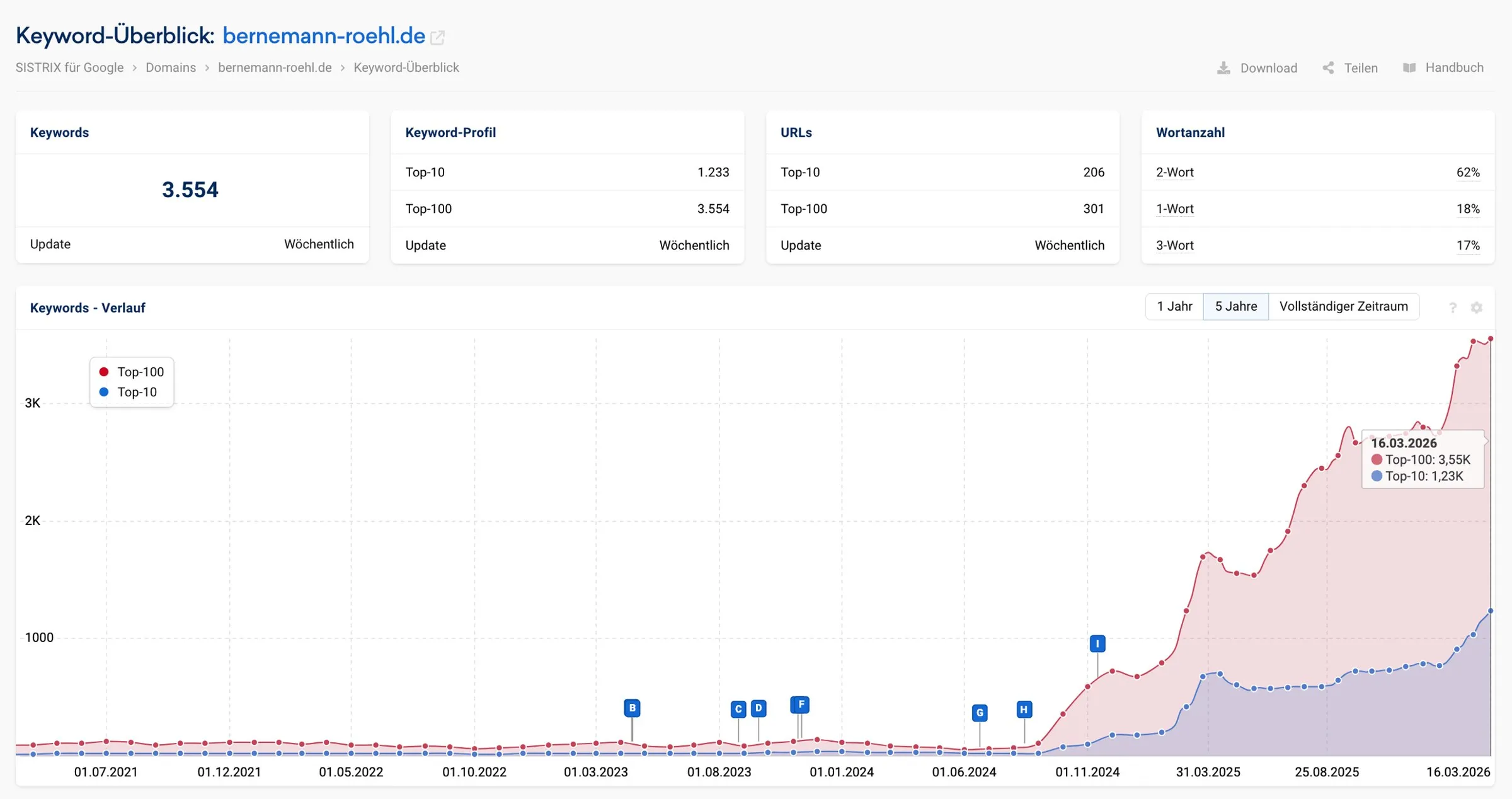Select the 5 Jahre range
The height and width of the screenshot is (799, 1512).
click(x=1235, y=306)
